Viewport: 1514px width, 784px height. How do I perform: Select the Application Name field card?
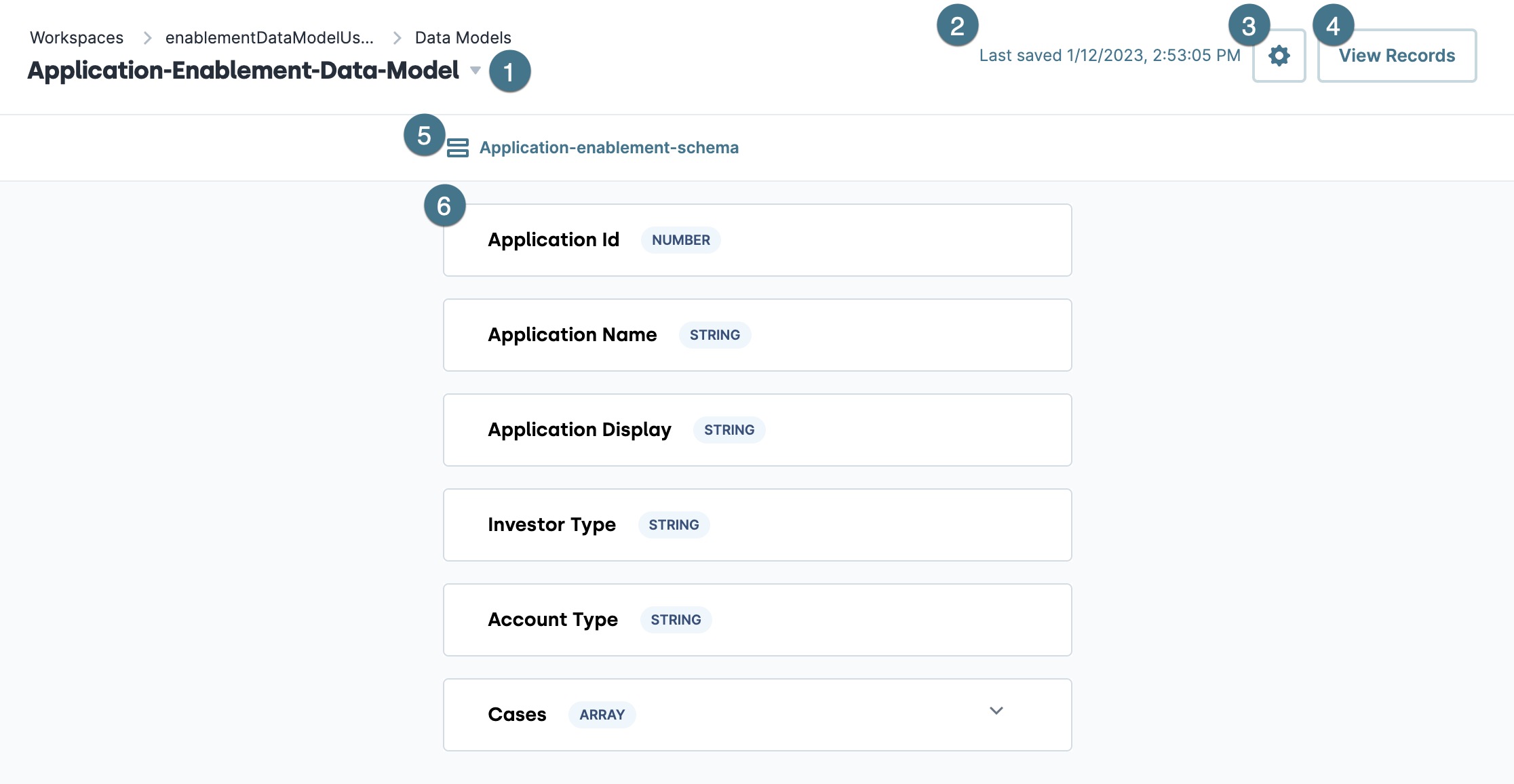(758, 335)
